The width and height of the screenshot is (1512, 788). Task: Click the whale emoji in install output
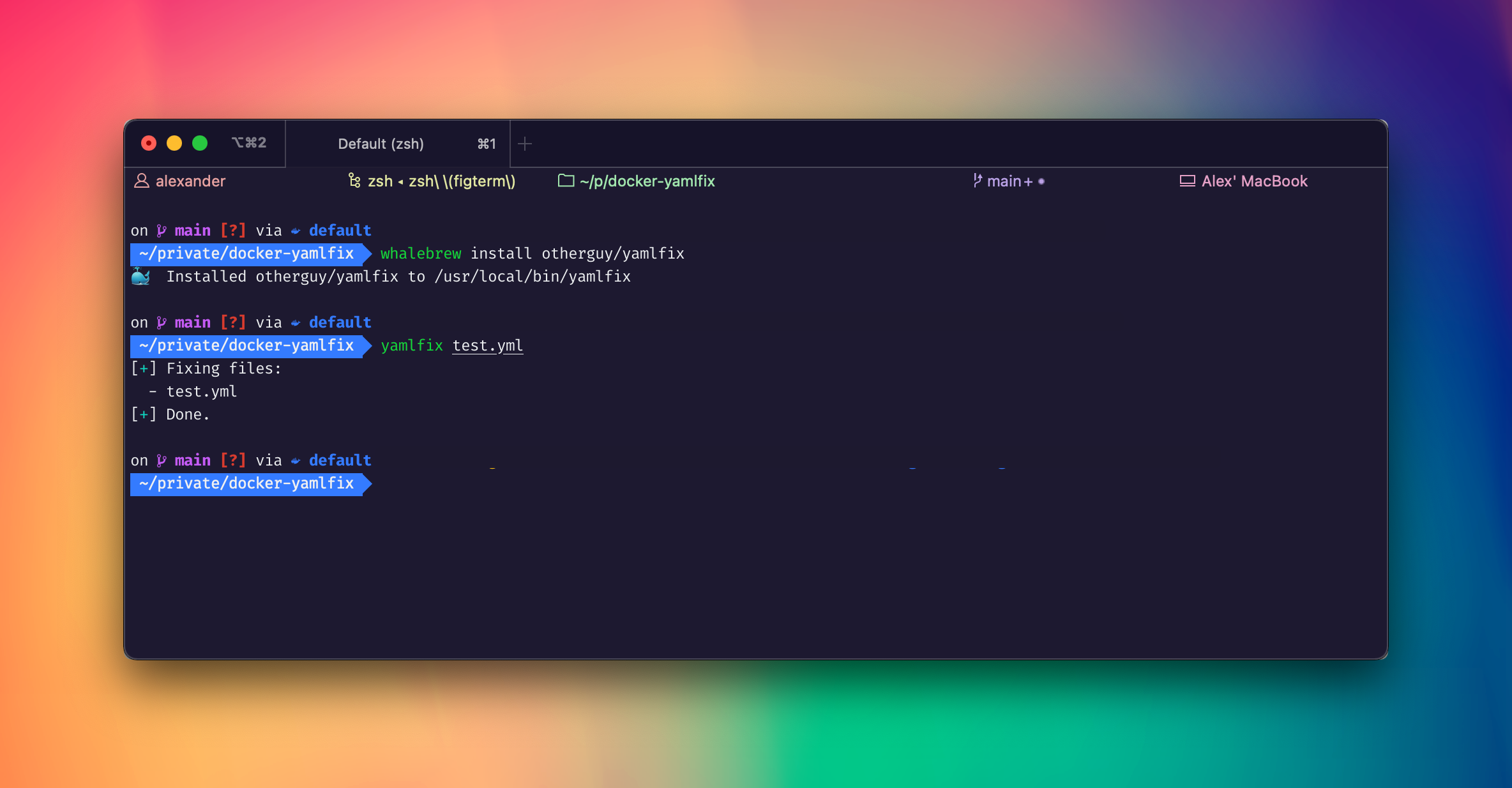(140, 277)
